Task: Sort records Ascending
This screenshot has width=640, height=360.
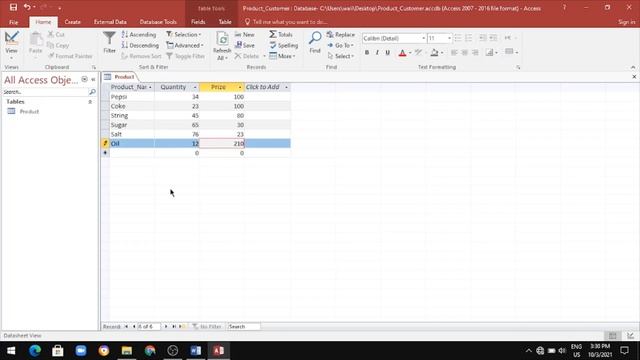Action: (139, 35)
